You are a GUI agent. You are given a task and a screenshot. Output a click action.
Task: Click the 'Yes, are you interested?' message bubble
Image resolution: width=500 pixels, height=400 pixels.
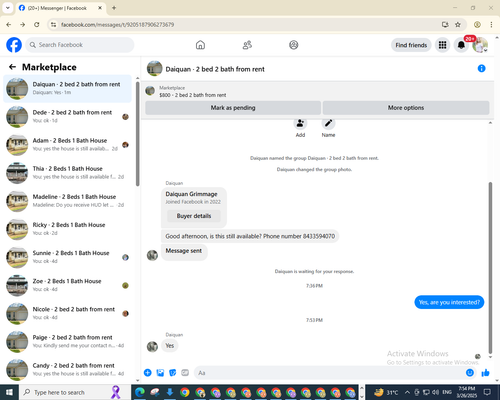[x=449, y=302]
